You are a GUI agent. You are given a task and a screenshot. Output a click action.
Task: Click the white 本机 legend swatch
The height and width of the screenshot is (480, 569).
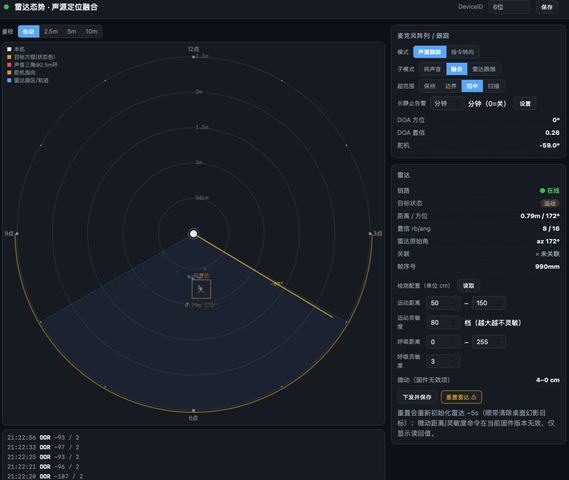point(9,49)
